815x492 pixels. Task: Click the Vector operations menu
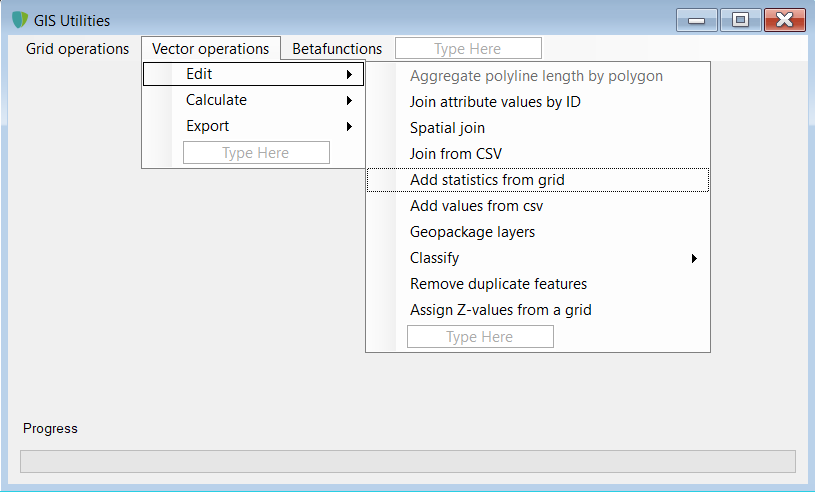[210, 49]
